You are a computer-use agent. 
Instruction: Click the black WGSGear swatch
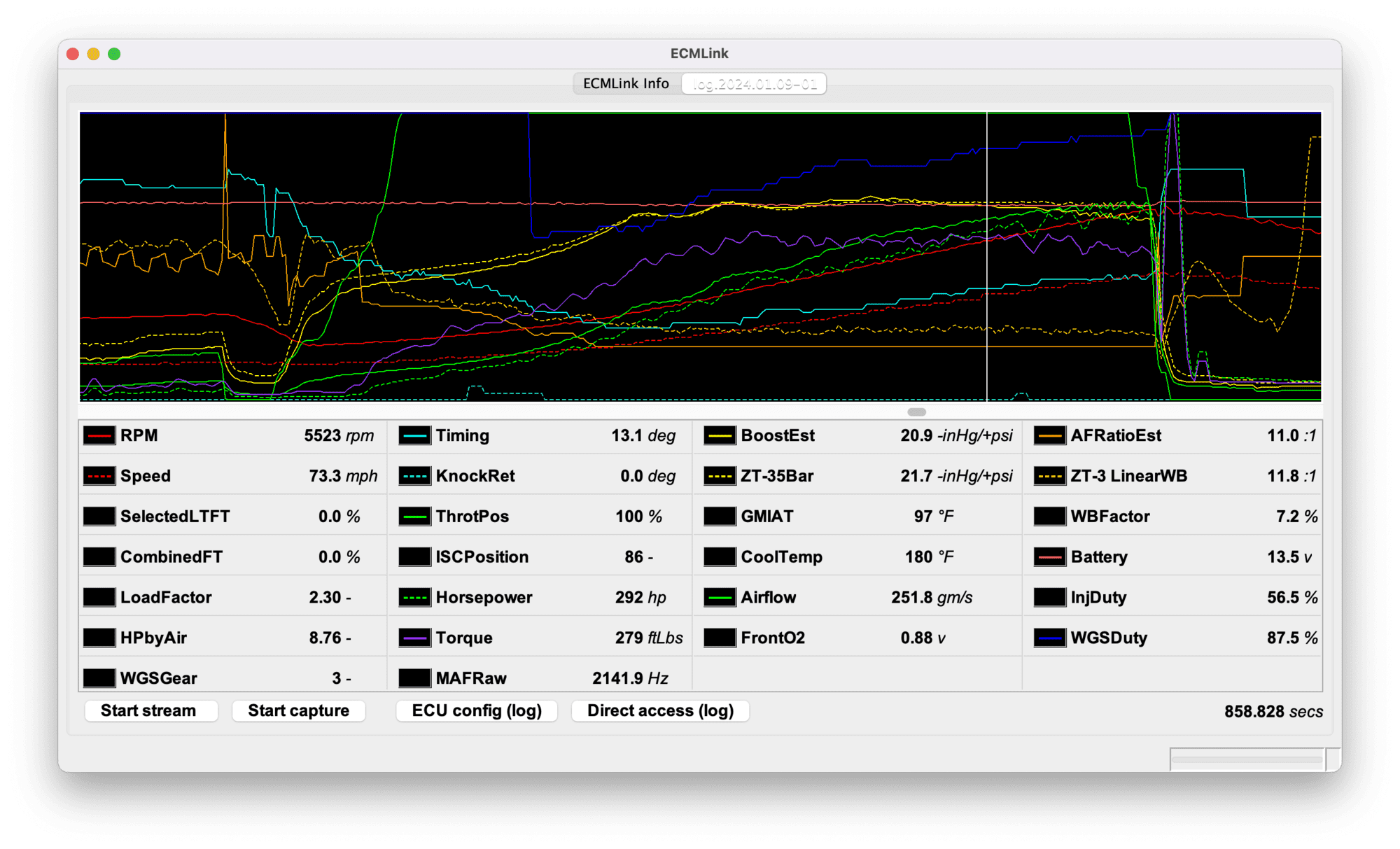99,678
